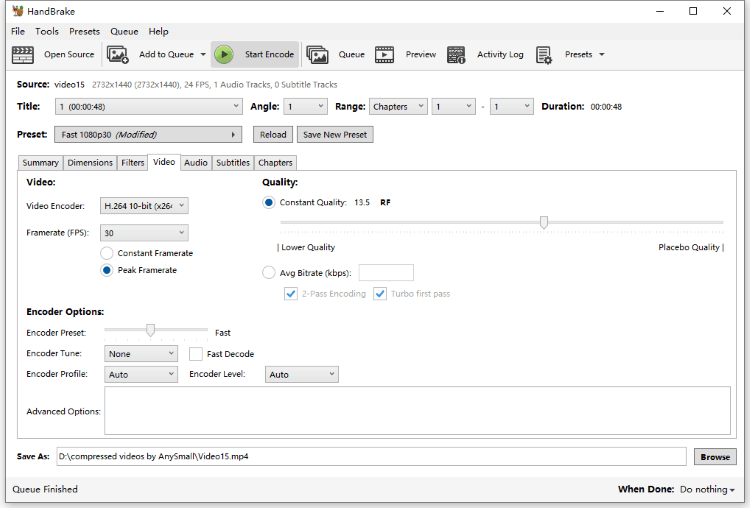
Task: Switch to the Summary tab
Action: coord(41,163)
